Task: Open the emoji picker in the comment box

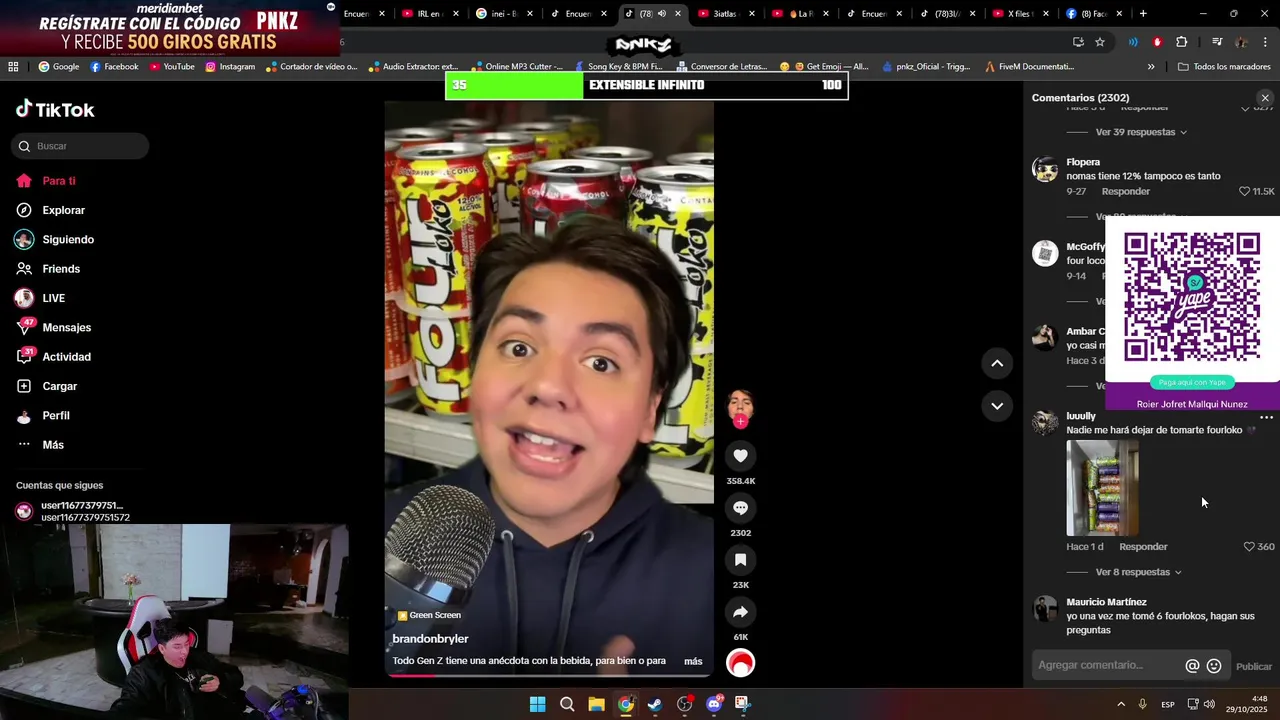Action: 1214,666
